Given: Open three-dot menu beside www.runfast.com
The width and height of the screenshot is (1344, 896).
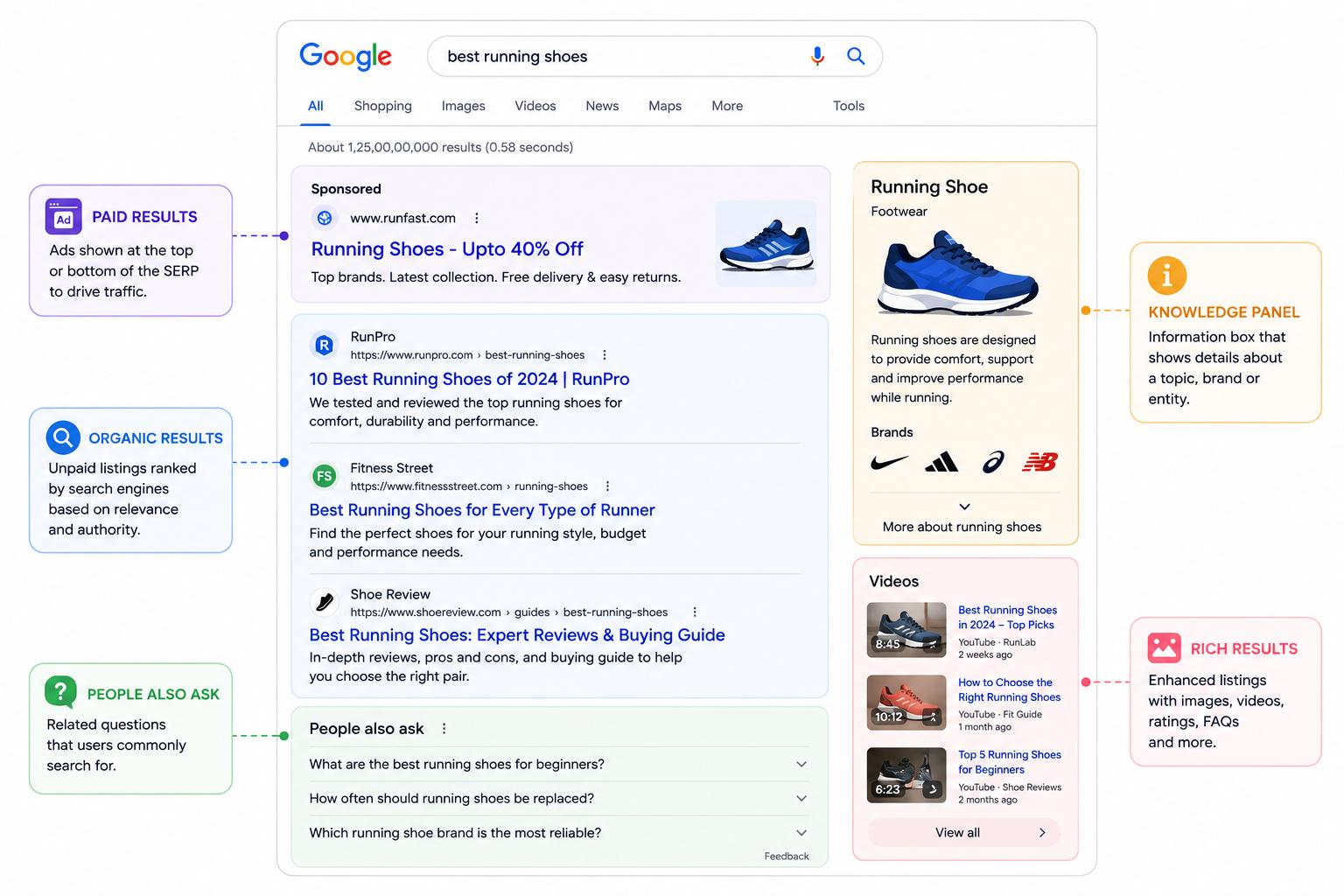Looking at the screenshot, I should [x=476, y=218].
